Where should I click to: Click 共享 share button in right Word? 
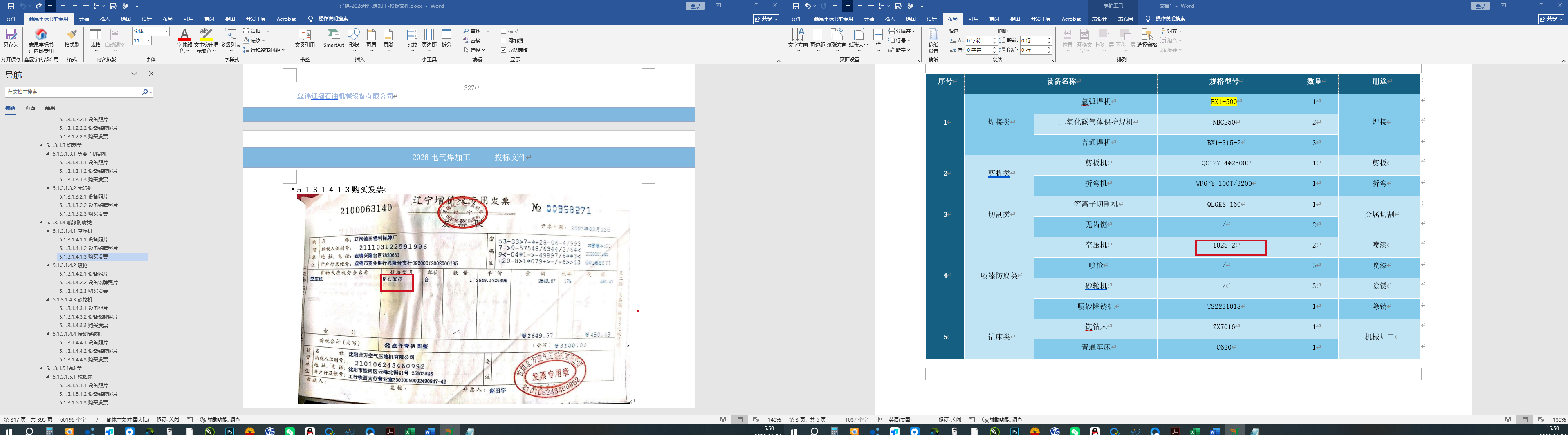coord(1550,19)
